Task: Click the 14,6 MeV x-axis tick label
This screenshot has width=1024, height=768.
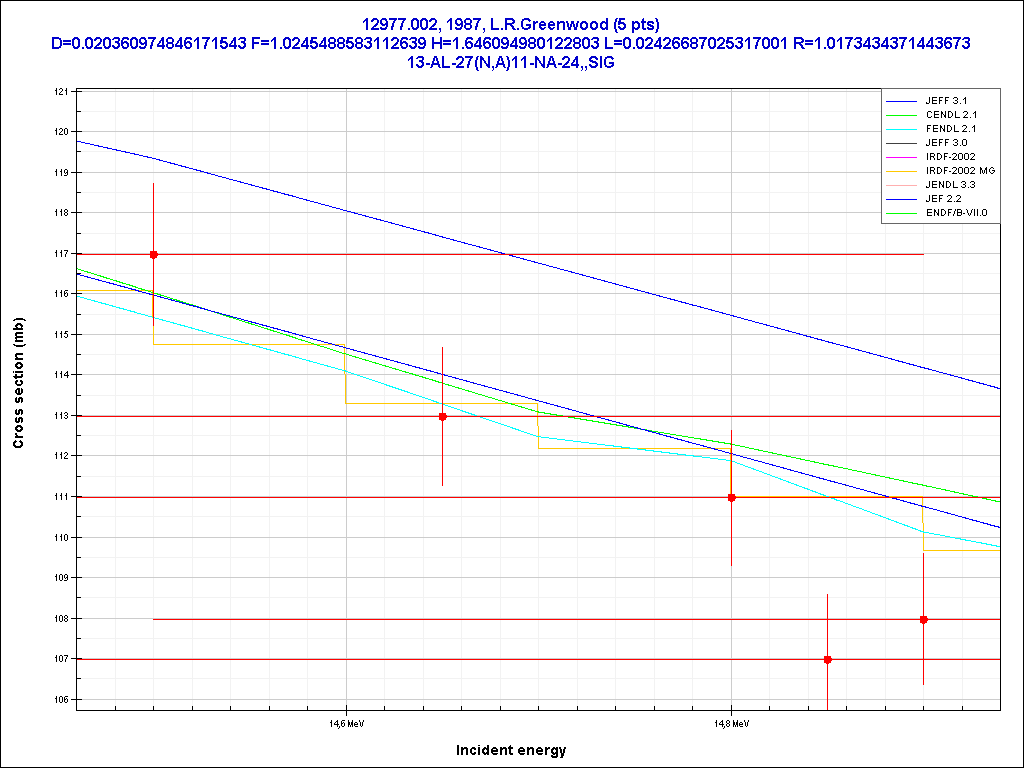Action: pyautogui.click(x=346, y=723)
